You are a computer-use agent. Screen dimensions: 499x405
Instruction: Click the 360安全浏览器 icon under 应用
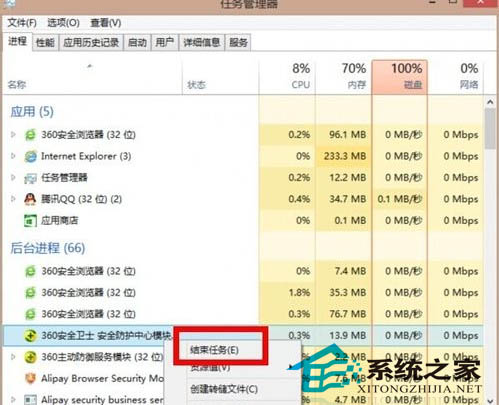tap(30, 135)
